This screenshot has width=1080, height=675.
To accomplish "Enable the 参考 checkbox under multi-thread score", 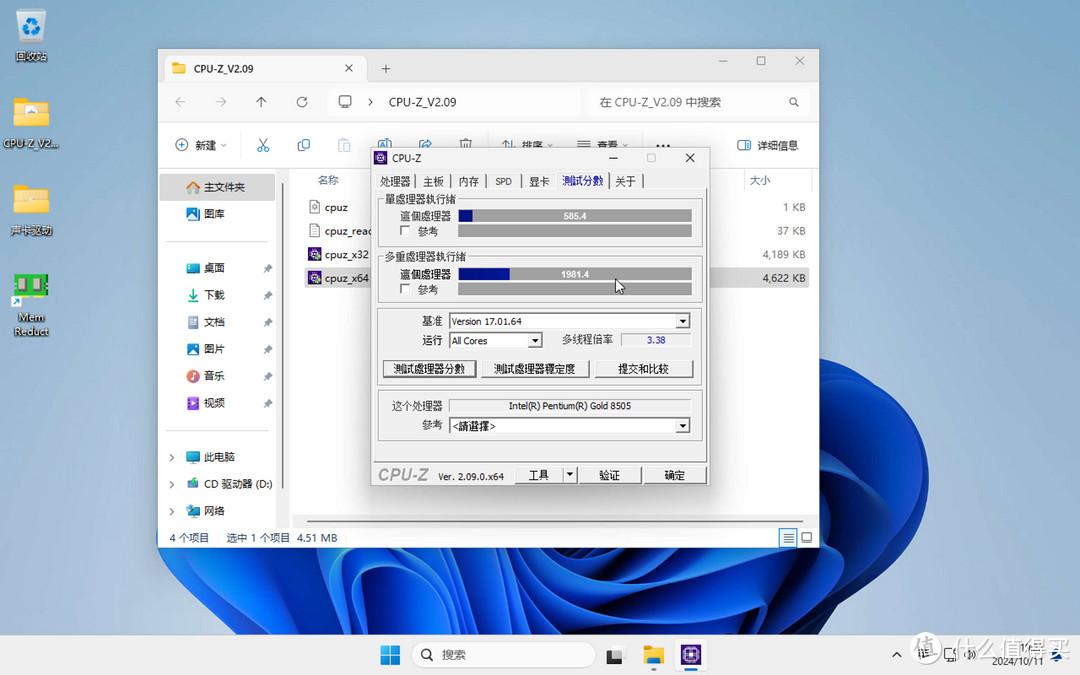I will 404,290.
